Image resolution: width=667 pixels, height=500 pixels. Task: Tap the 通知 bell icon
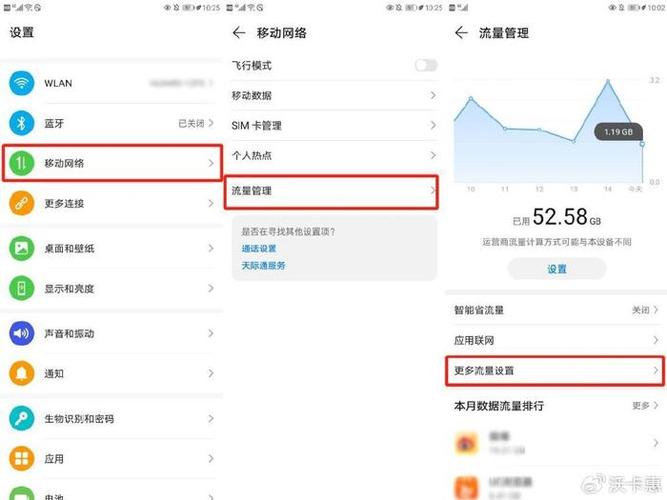pos(21,373)
